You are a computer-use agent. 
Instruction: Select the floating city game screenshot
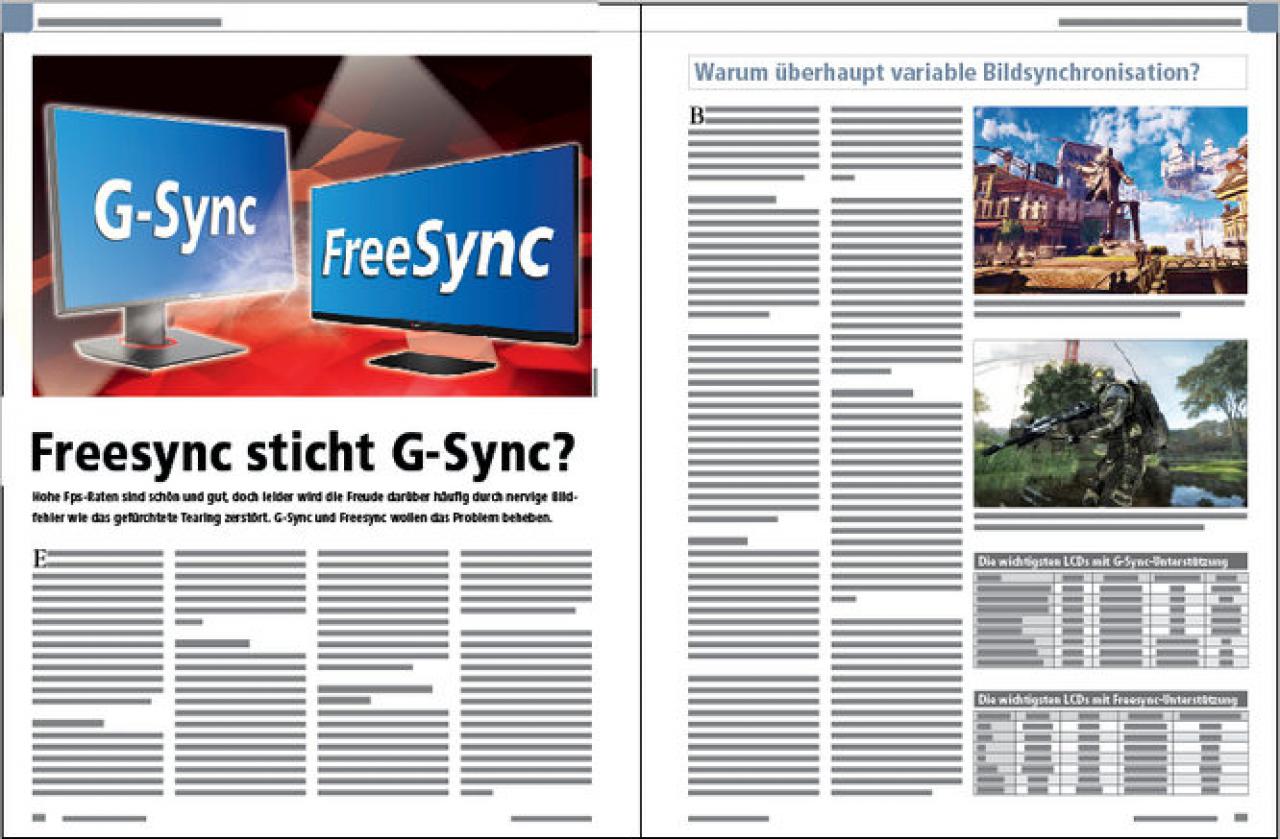pyautogui.click(x=1110, y=200)
